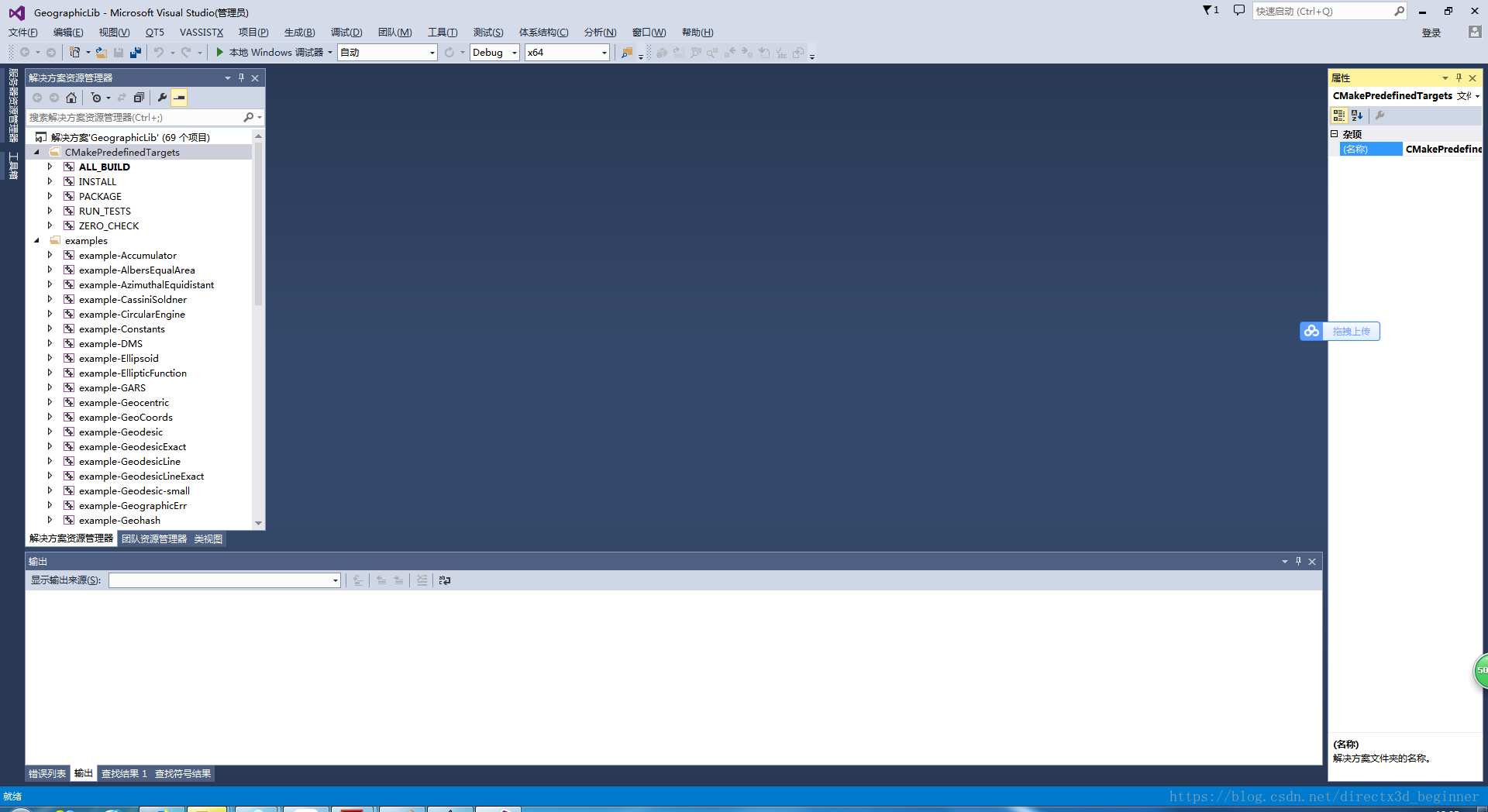Viewport: 1488px width, 812px height.
Task: Click the Undo toolbar icon
Action: [159, 53]
